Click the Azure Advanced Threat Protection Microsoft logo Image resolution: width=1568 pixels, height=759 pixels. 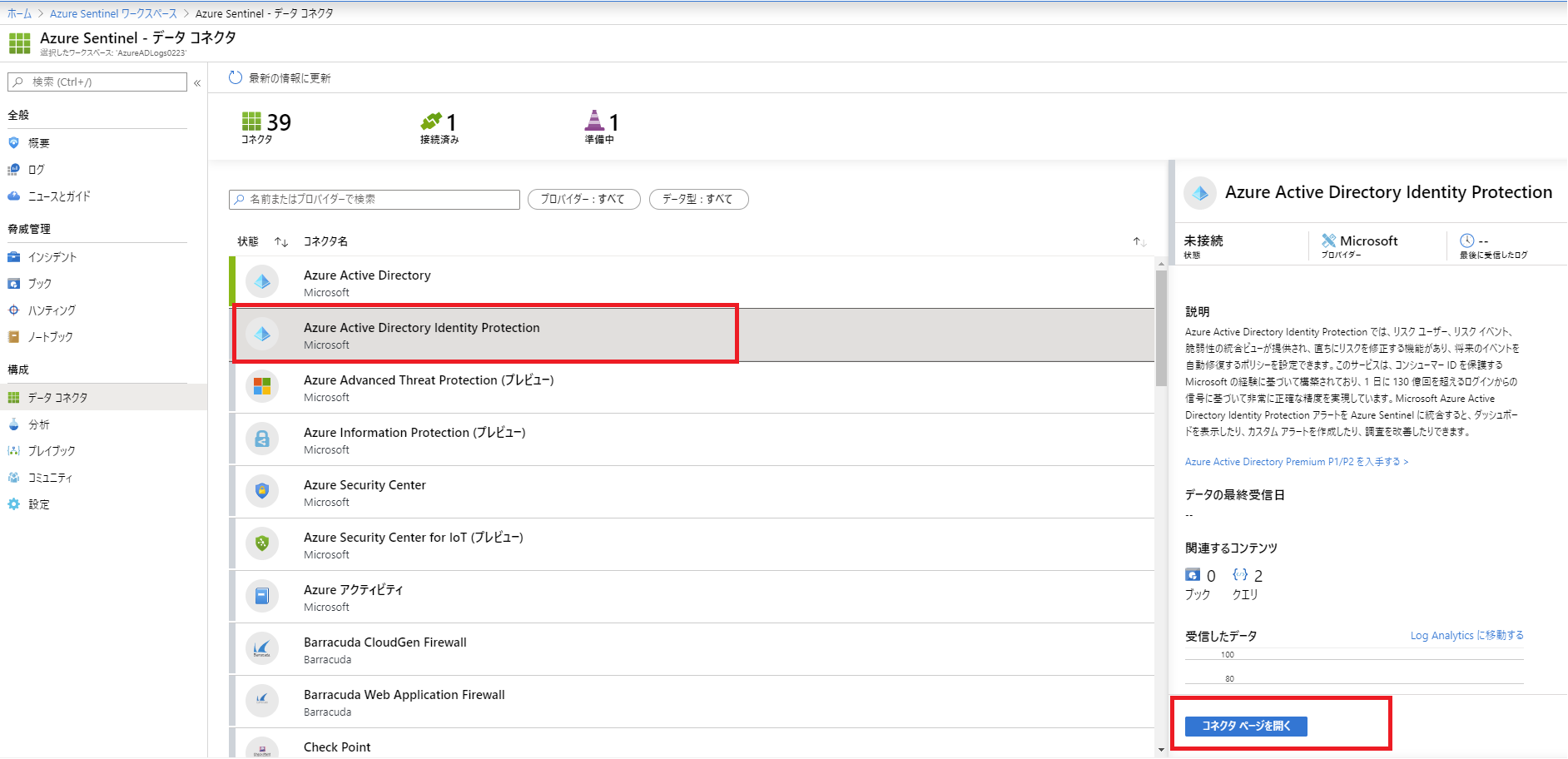pos(262,387)
